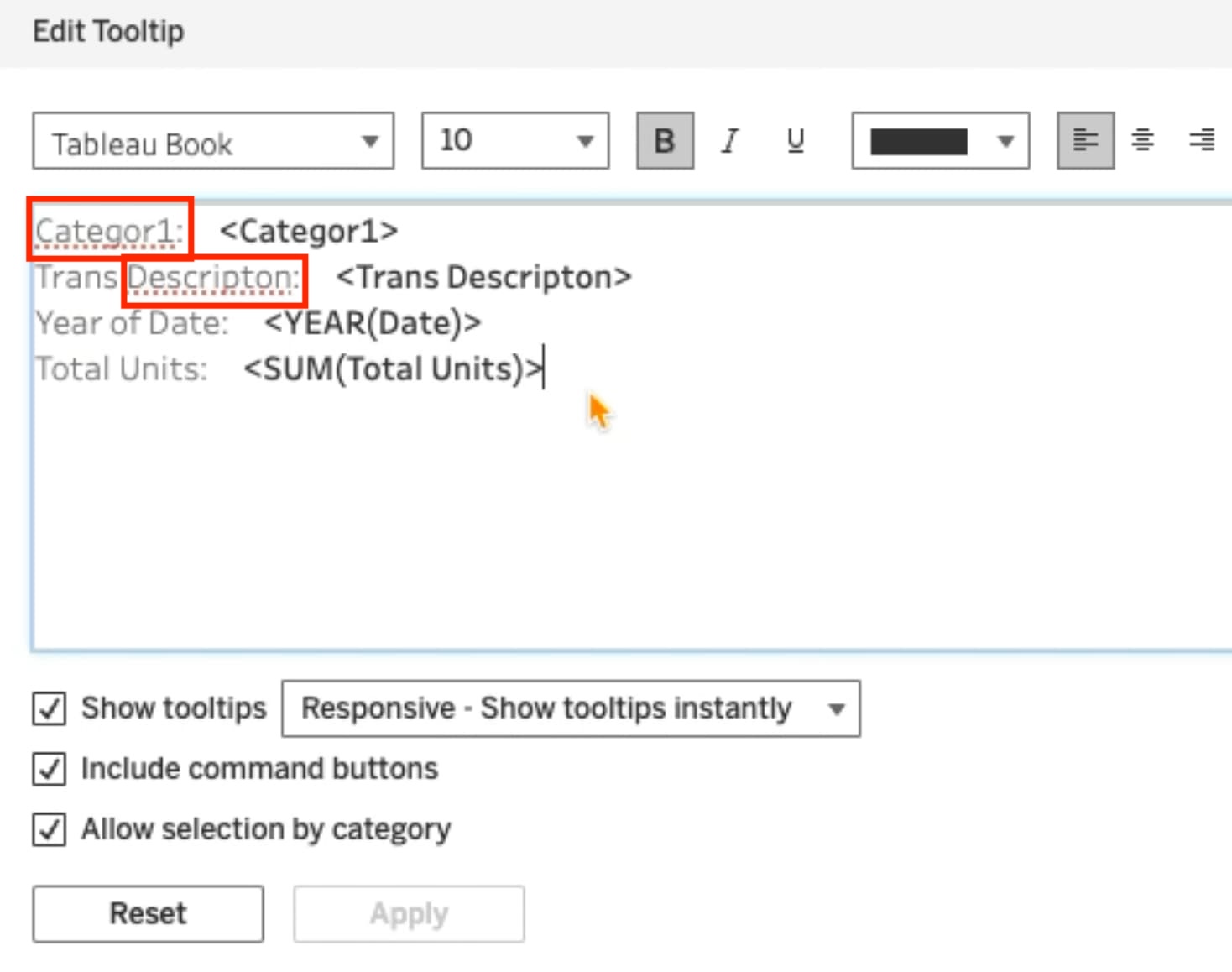Screen dimensions: 1232x972
Task: Expand Responsive tooltip behavior dropdown
Action: pyautogui.click(x=571, y=709)
